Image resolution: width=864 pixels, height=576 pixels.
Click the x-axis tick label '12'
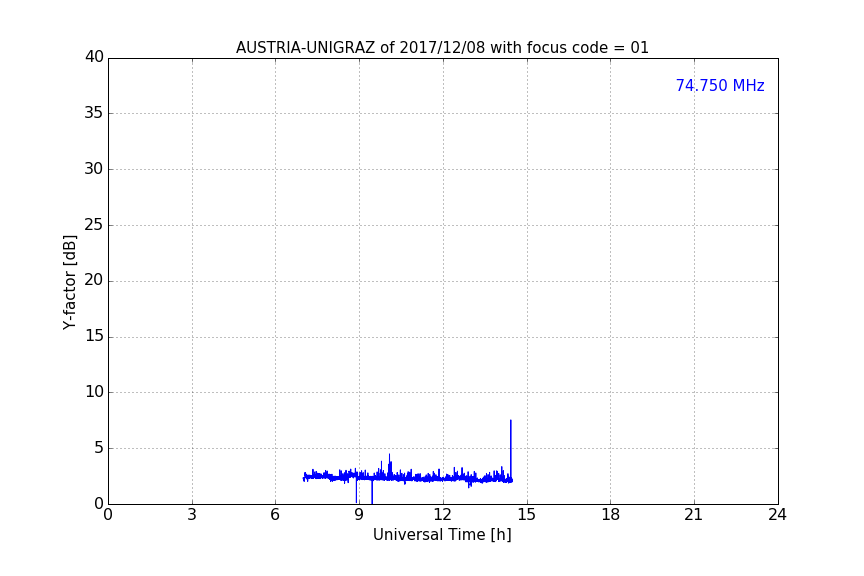pos(443,515)
